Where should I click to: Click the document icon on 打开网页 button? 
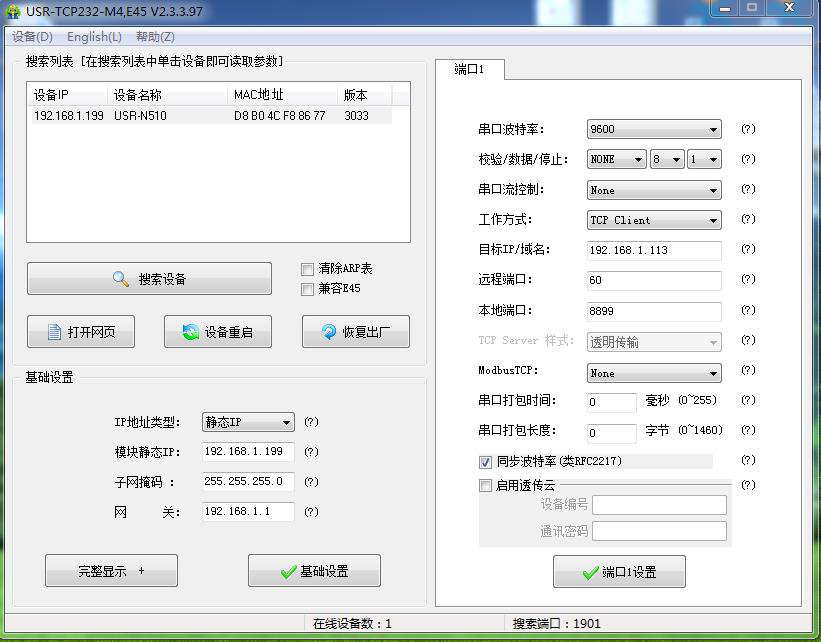[x=53, y=333]
